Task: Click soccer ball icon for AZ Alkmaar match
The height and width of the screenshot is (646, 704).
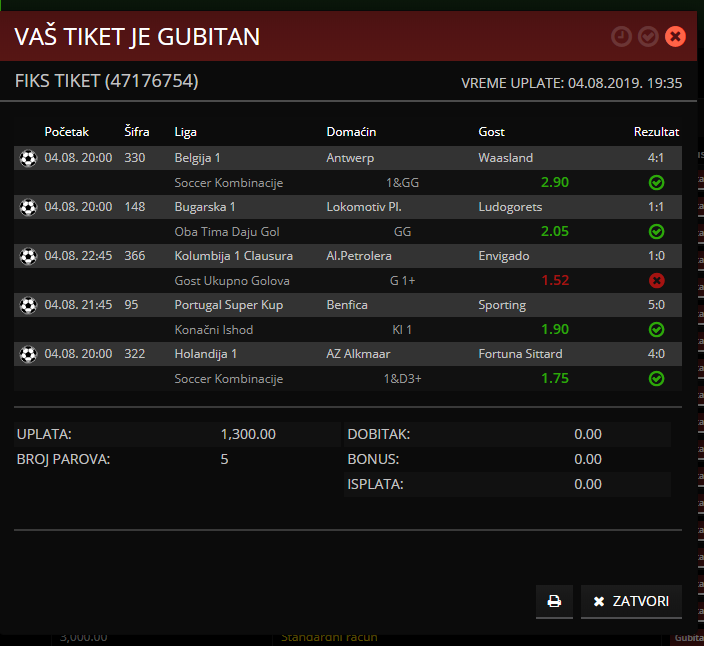Action: coord(28,354)
